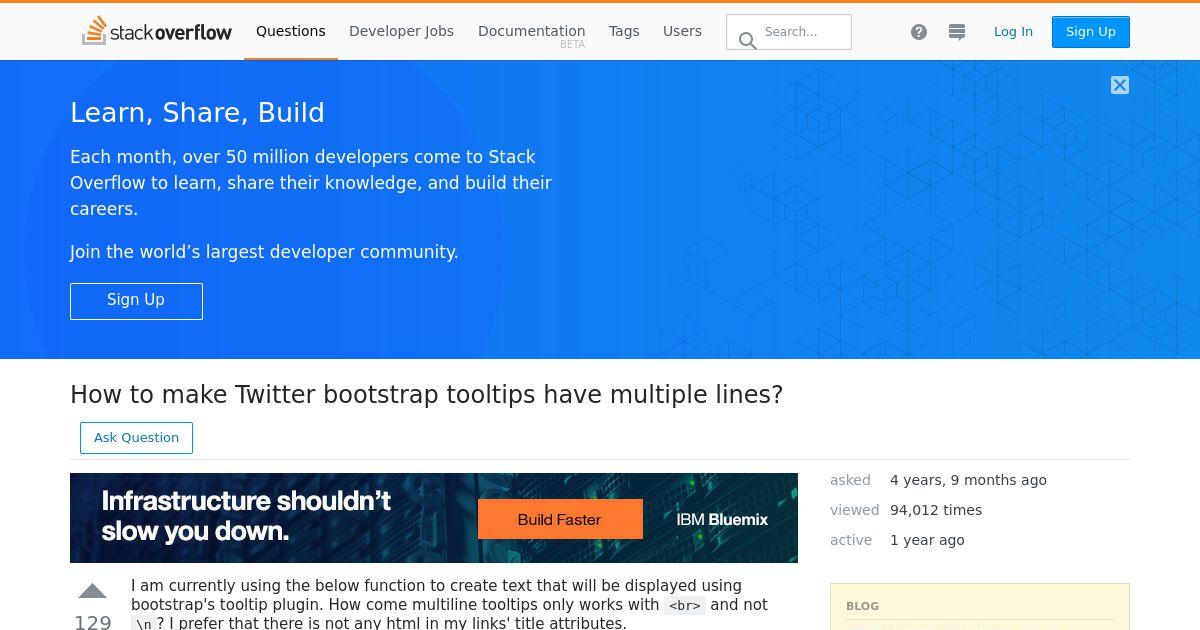Click the BLOG sidebar heading

point(862,606)
